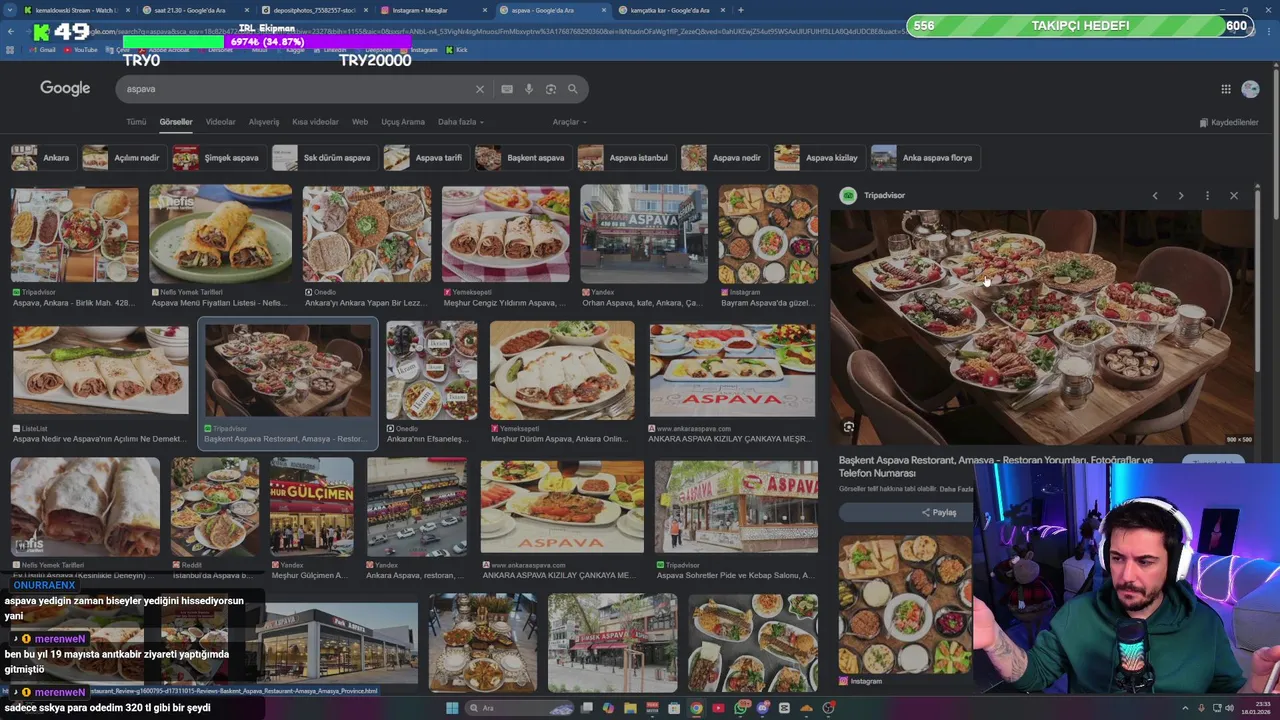Open Windows Start menu on taskbar
Image resolution: width=1280 pixels, height=720 pixels.
point(452,708)
